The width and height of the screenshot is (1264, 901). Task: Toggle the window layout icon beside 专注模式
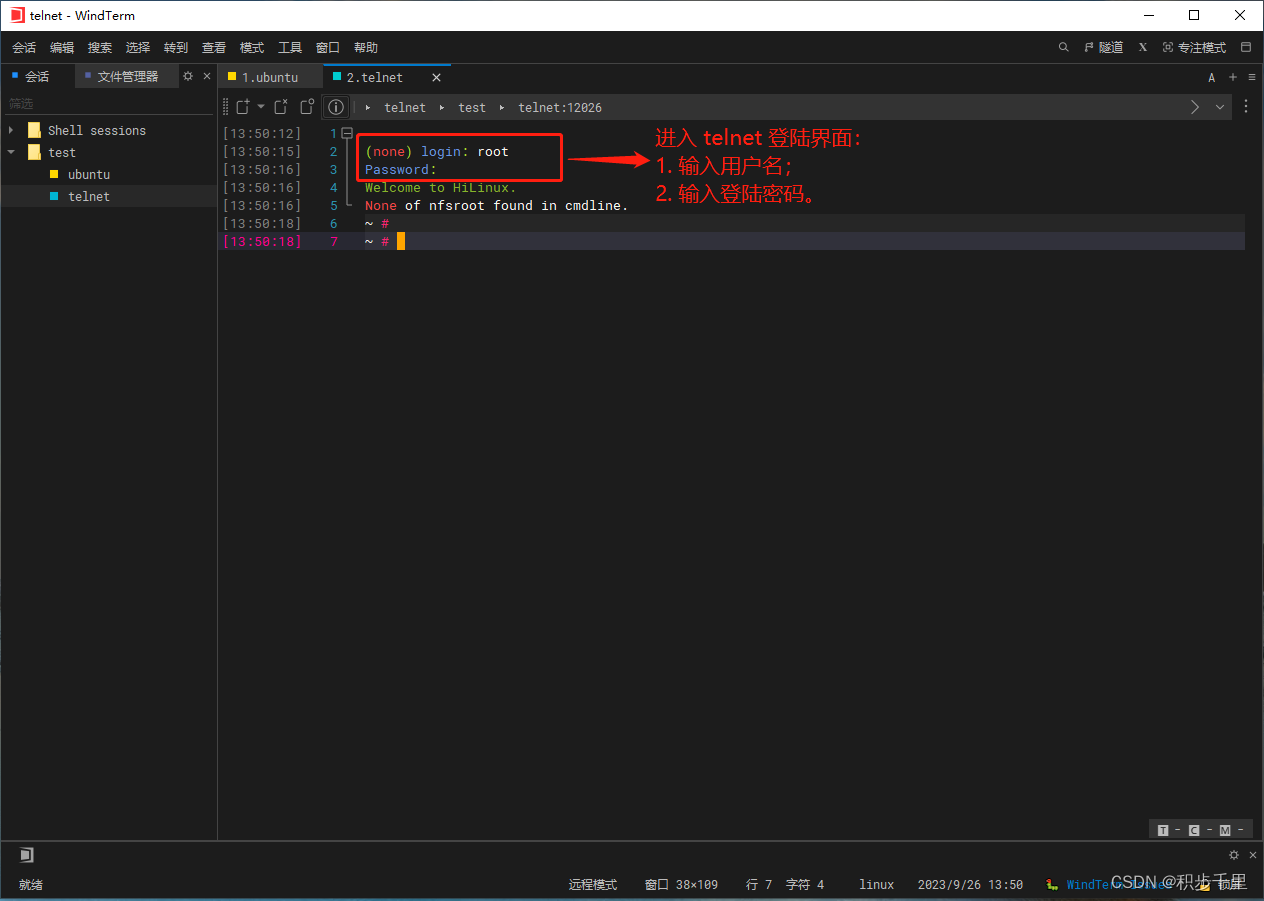(x=1246, y=47)
